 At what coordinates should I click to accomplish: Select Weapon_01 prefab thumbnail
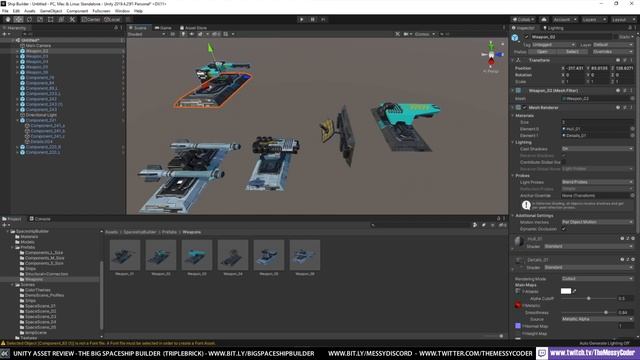pyautogui.click(x=124, y=256)
